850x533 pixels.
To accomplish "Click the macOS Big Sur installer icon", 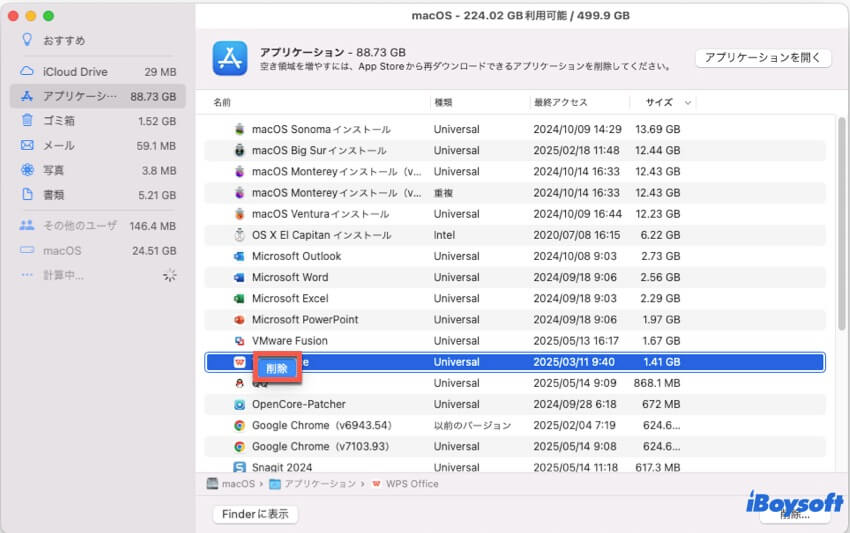I will [240, 150].
